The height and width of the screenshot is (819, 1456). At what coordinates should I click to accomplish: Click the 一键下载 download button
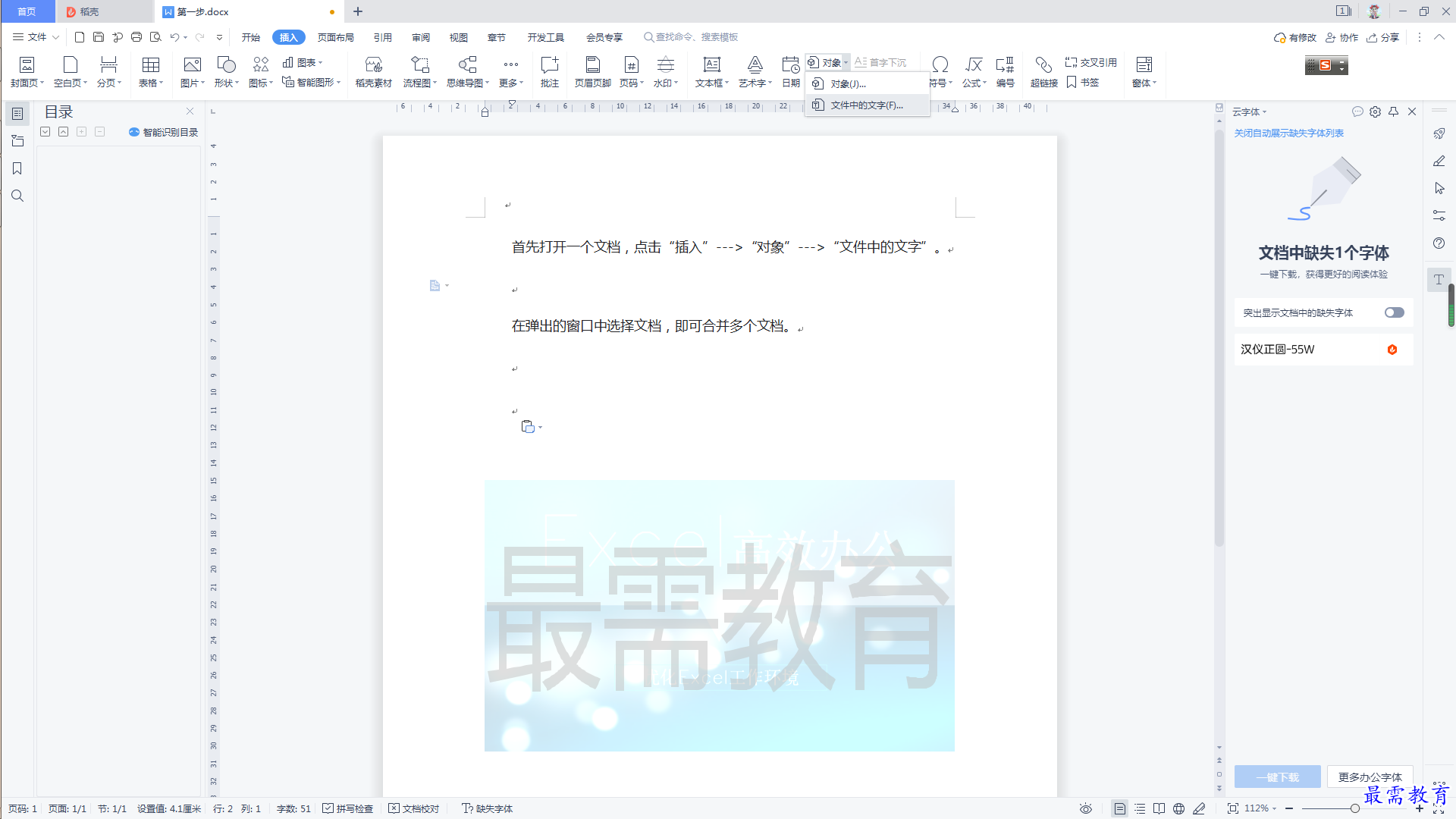coord(1277,777)
